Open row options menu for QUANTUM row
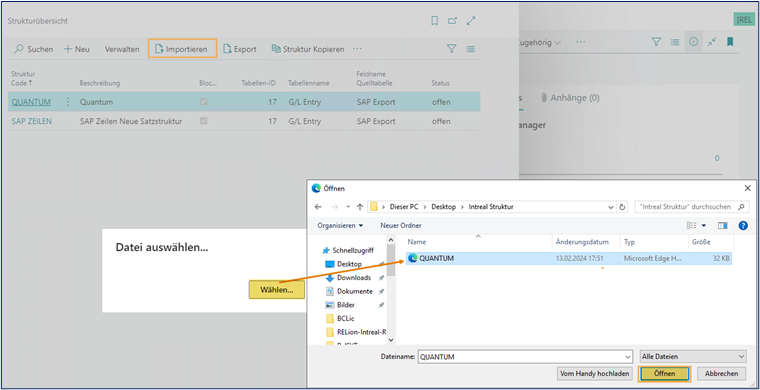Viewport: 760px width, 390px height. pos(68,102)
